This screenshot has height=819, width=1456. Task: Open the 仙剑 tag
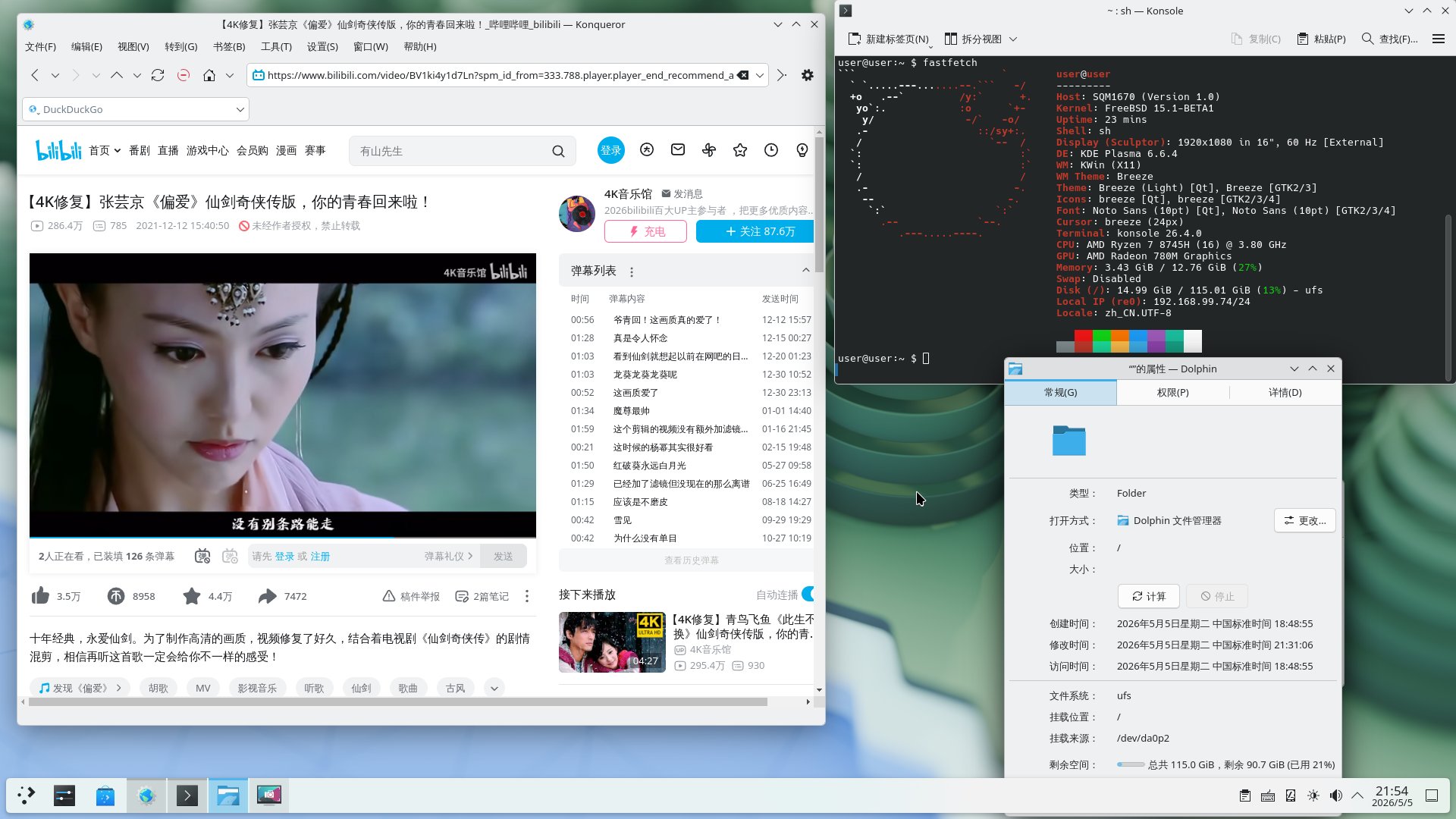point(361,688)
